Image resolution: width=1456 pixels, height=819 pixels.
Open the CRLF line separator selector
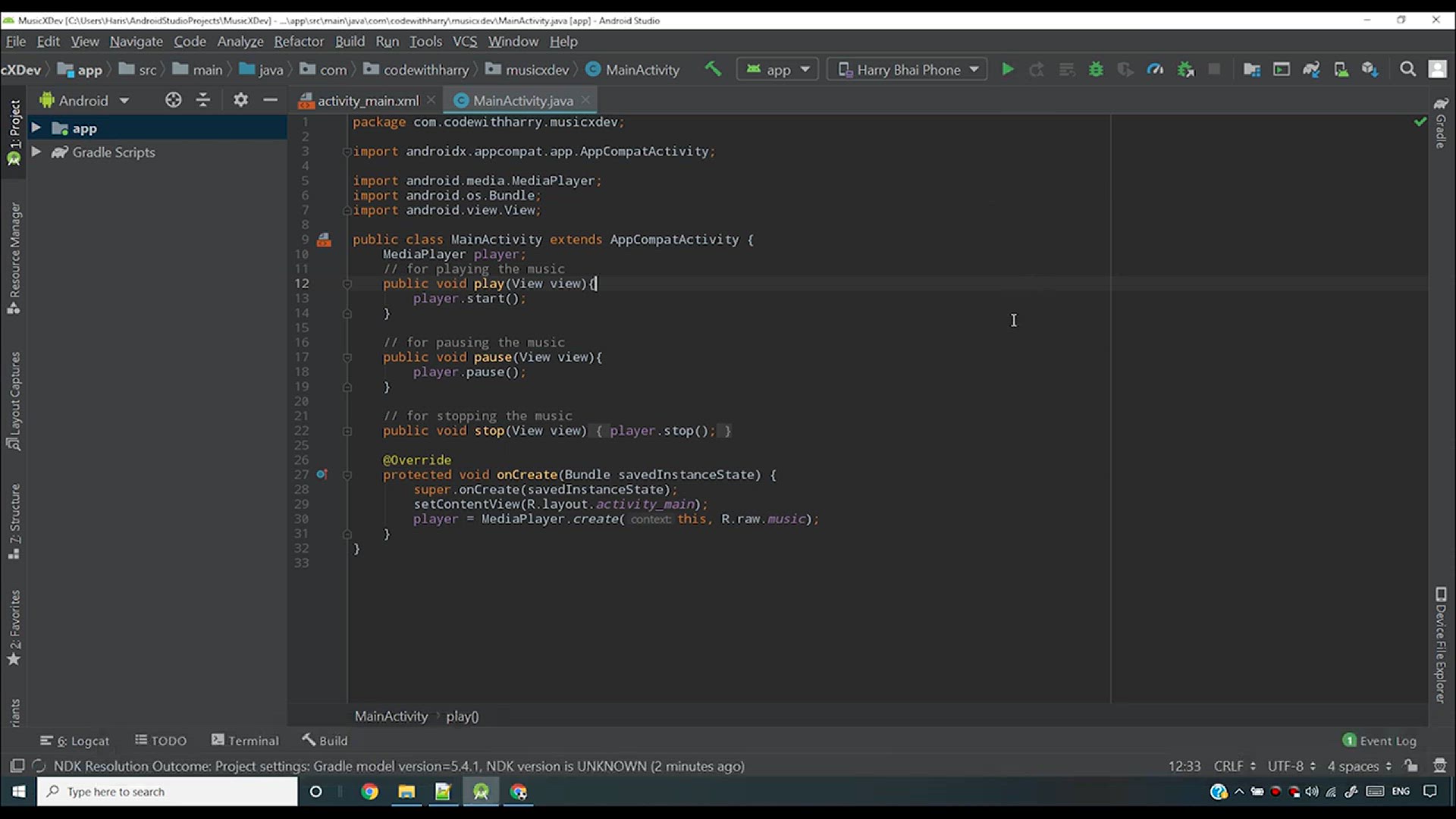pyautogui.click(x=1235, y=766)
